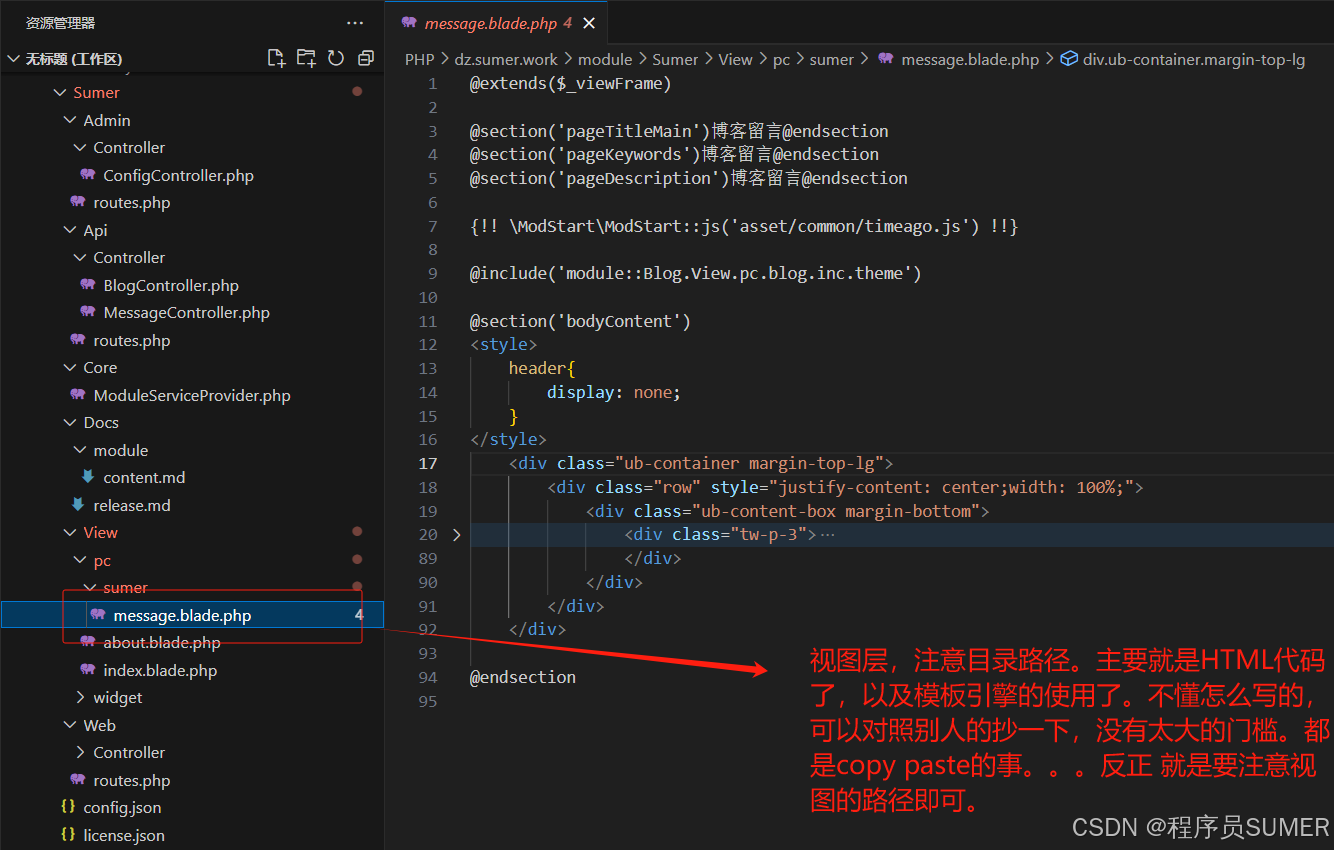
Task: Open routes.php under Admin folder
Action: (132, 202)
